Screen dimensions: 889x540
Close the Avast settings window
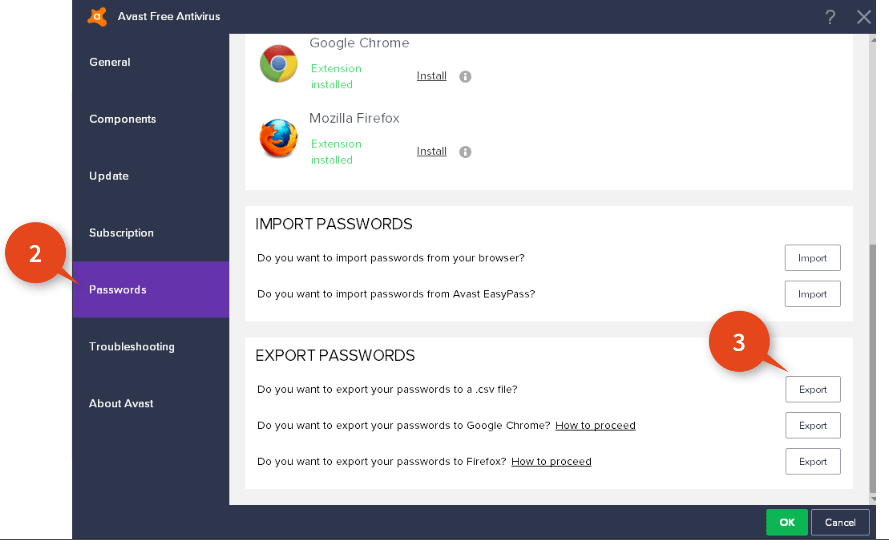click(x=863, y=17)
